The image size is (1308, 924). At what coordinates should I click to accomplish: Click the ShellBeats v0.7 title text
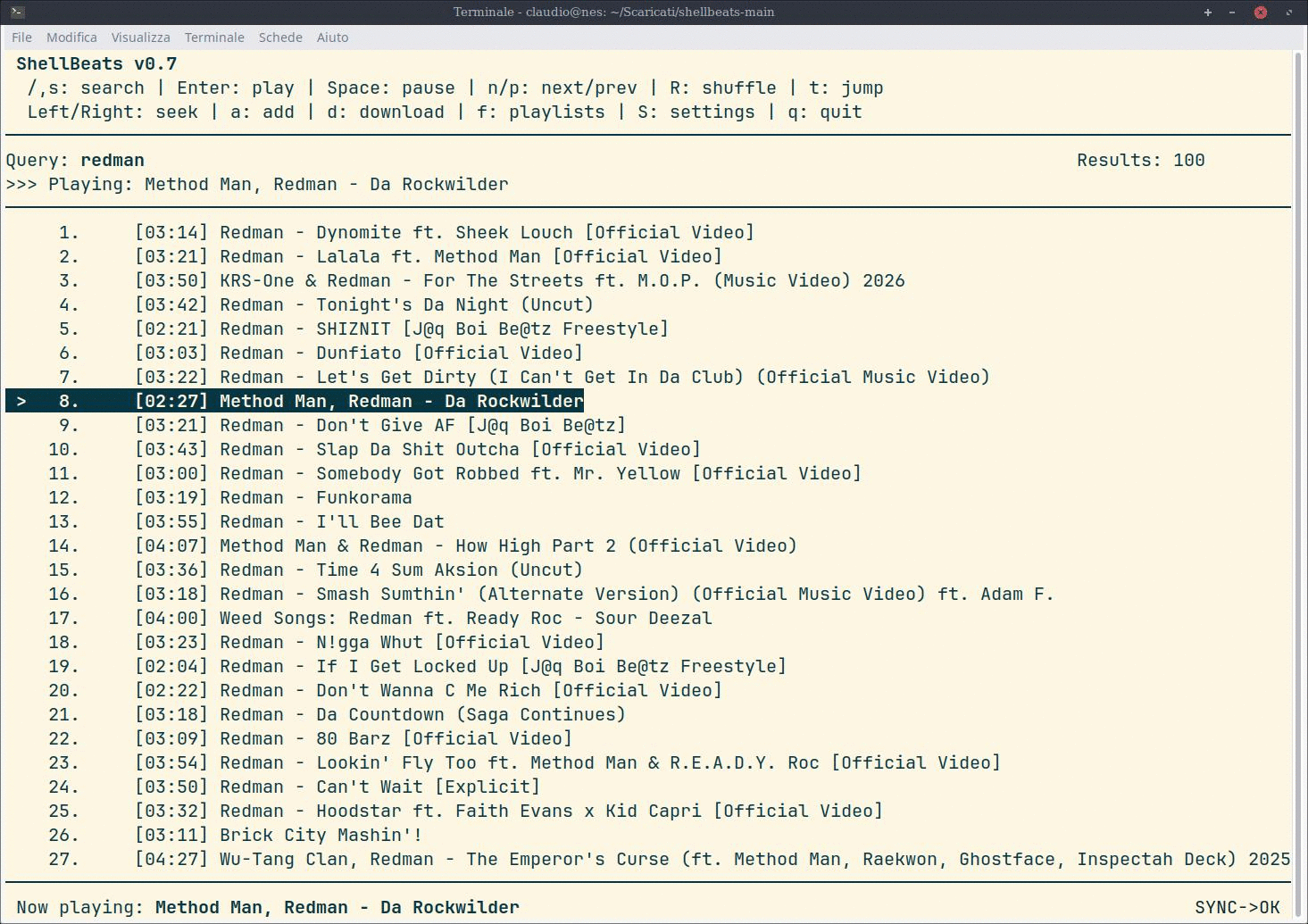(96, 63)
